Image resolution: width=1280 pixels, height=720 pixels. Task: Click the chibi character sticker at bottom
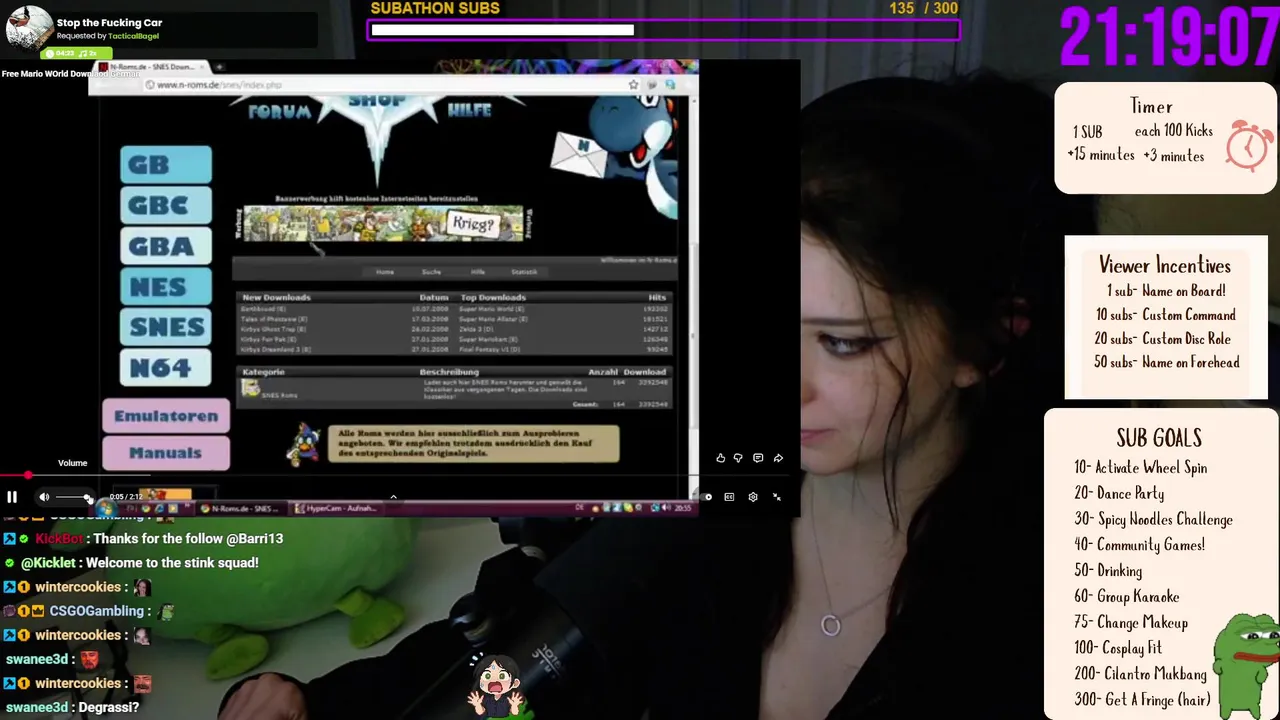pos(498,685)
